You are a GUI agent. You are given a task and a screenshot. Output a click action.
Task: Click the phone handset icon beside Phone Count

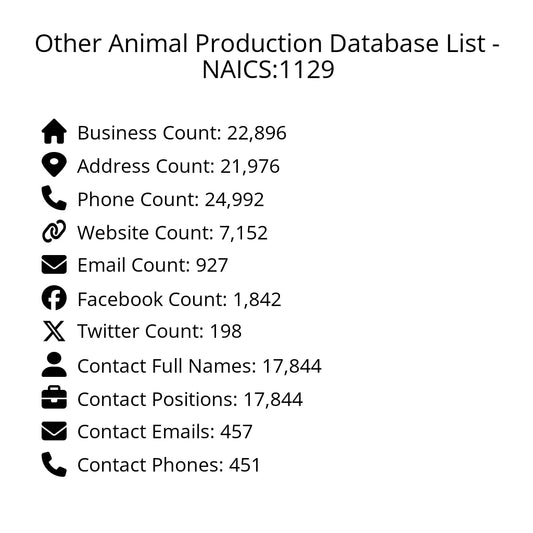click(x=54, y=198)
